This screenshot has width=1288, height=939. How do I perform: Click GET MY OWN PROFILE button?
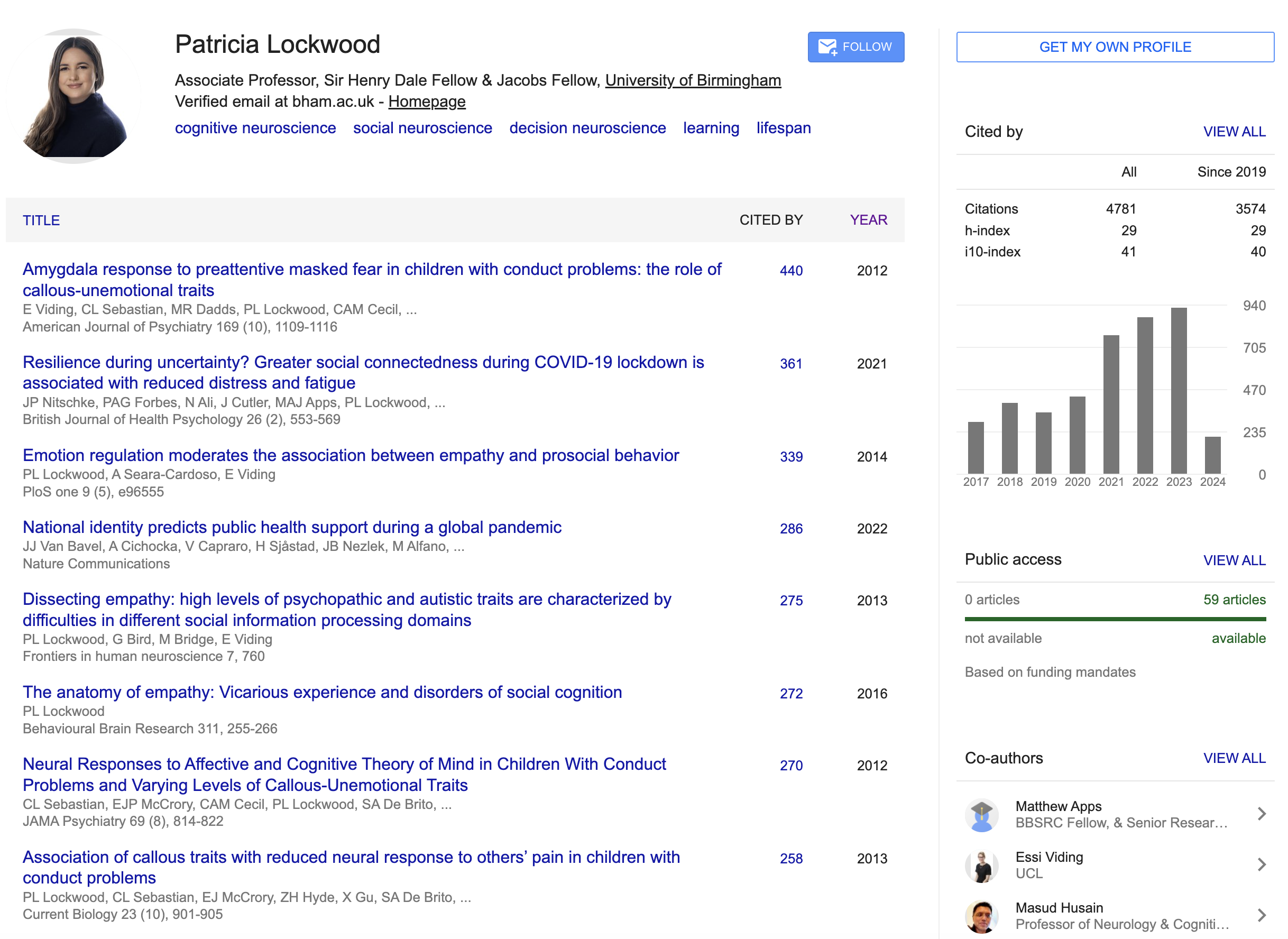click(x=1115, y=47)
